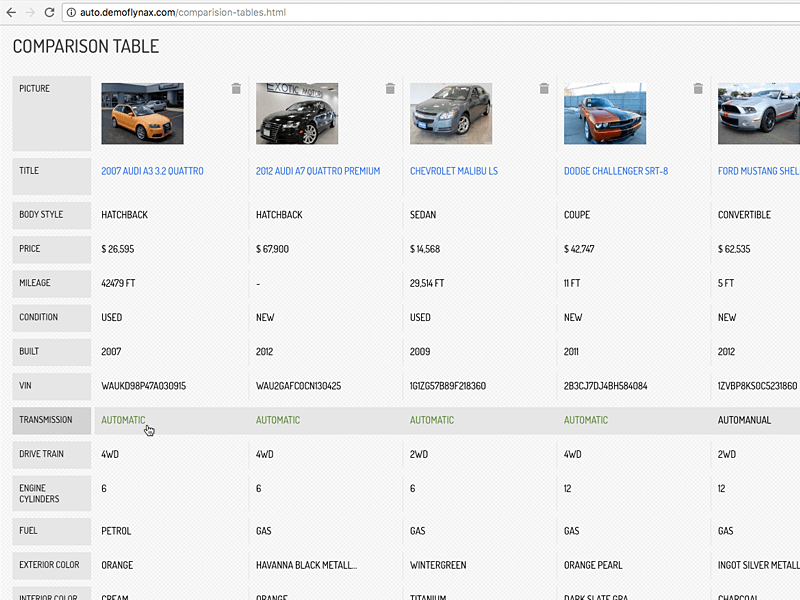
Task: Reload the page with the refresh icon
Action: [x=49, y=12]
